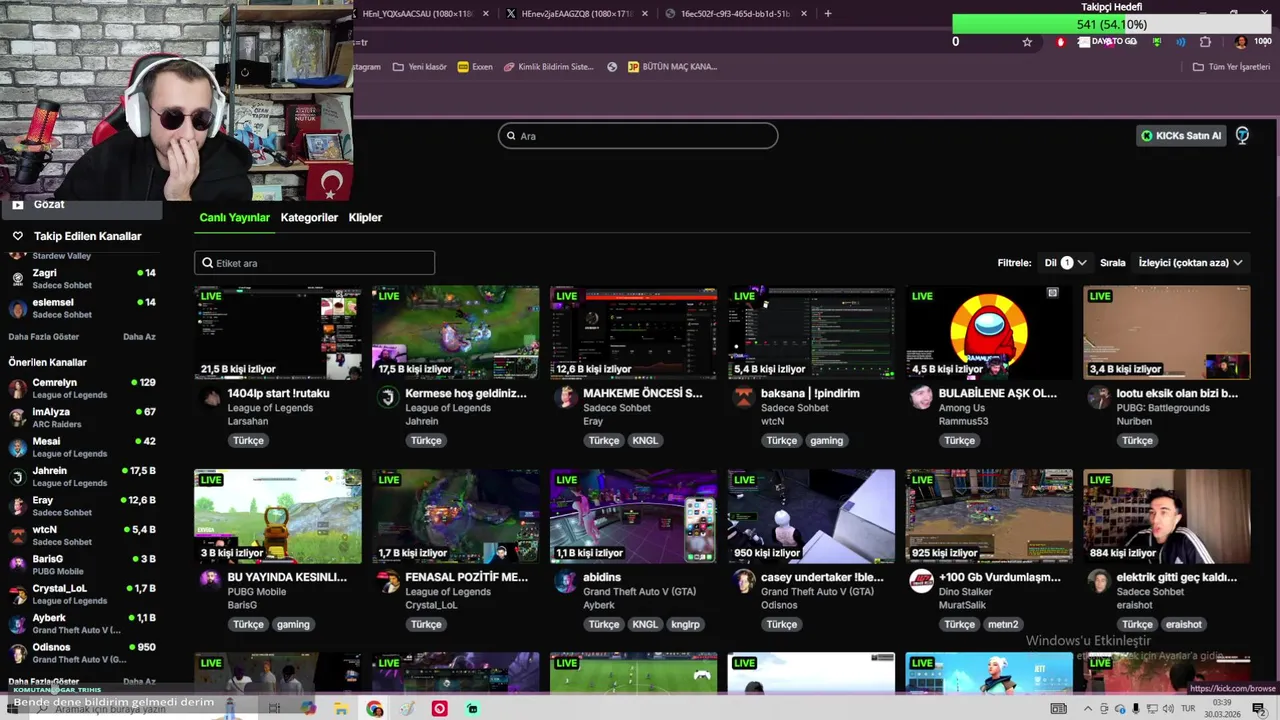
Task: Open a new browser tab with plus
Action: coord(828,14)
